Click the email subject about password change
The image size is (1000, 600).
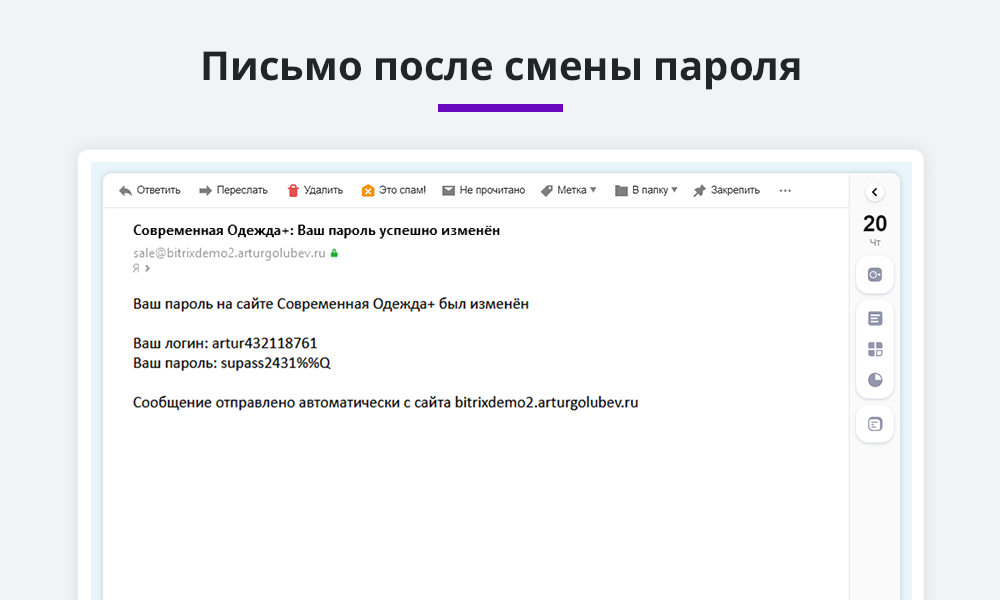[x=317, y=230]
